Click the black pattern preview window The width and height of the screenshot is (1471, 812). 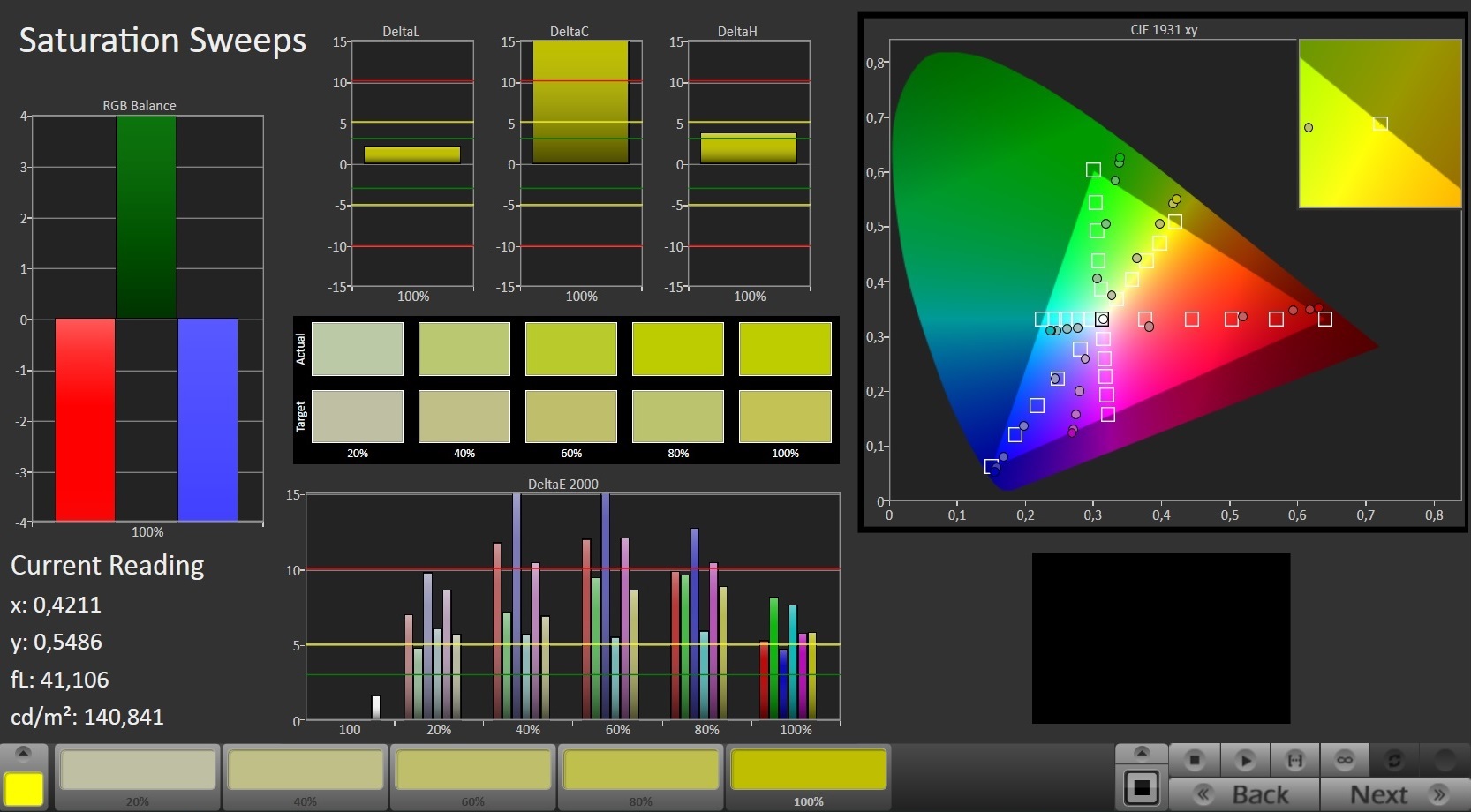(x=1161, y=638)
